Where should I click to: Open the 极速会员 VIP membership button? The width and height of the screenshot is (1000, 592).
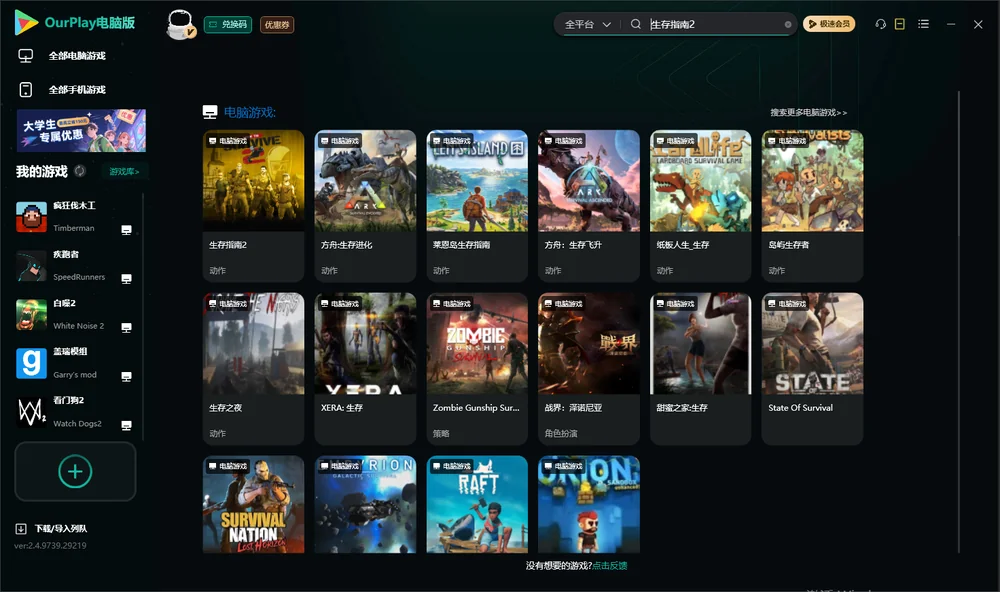tap(828, 24)
